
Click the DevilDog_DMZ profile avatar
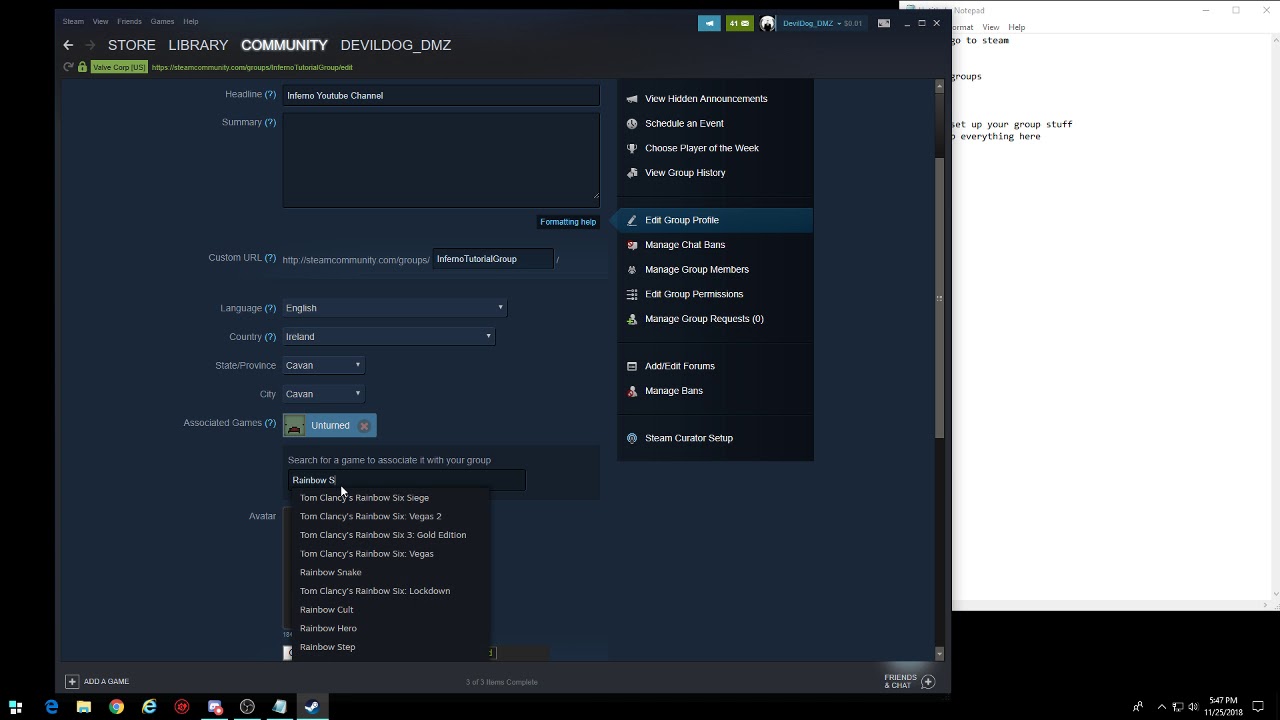(x=767, y=23)
